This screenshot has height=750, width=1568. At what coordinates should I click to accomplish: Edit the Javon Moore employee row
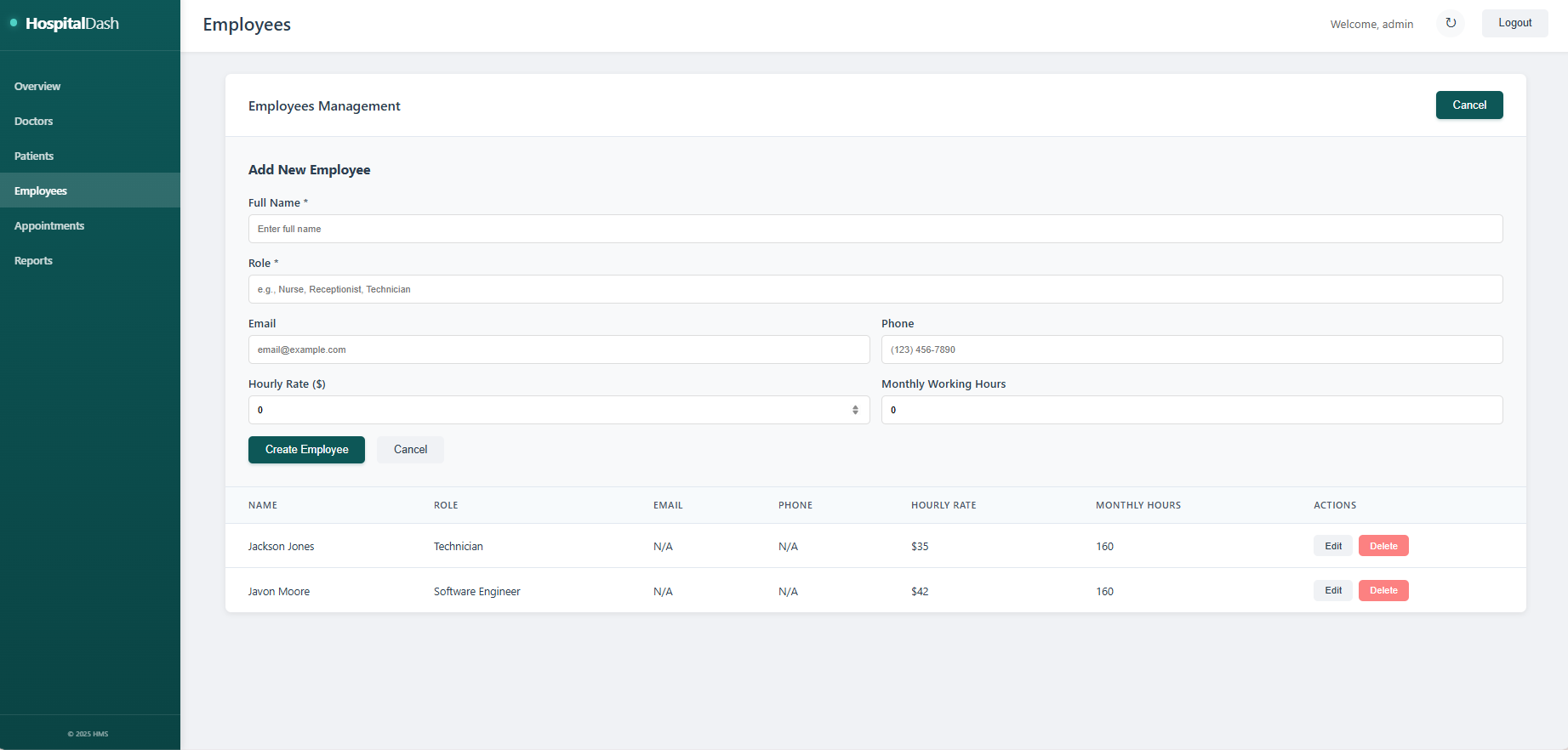(1332, 591)
